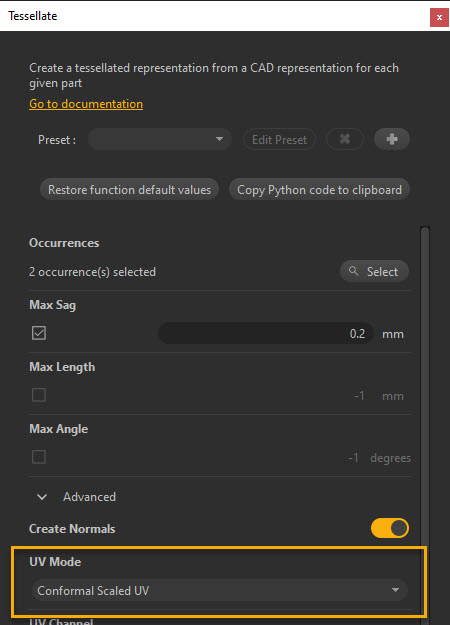Open the Preset dropdown

(160, 139)
